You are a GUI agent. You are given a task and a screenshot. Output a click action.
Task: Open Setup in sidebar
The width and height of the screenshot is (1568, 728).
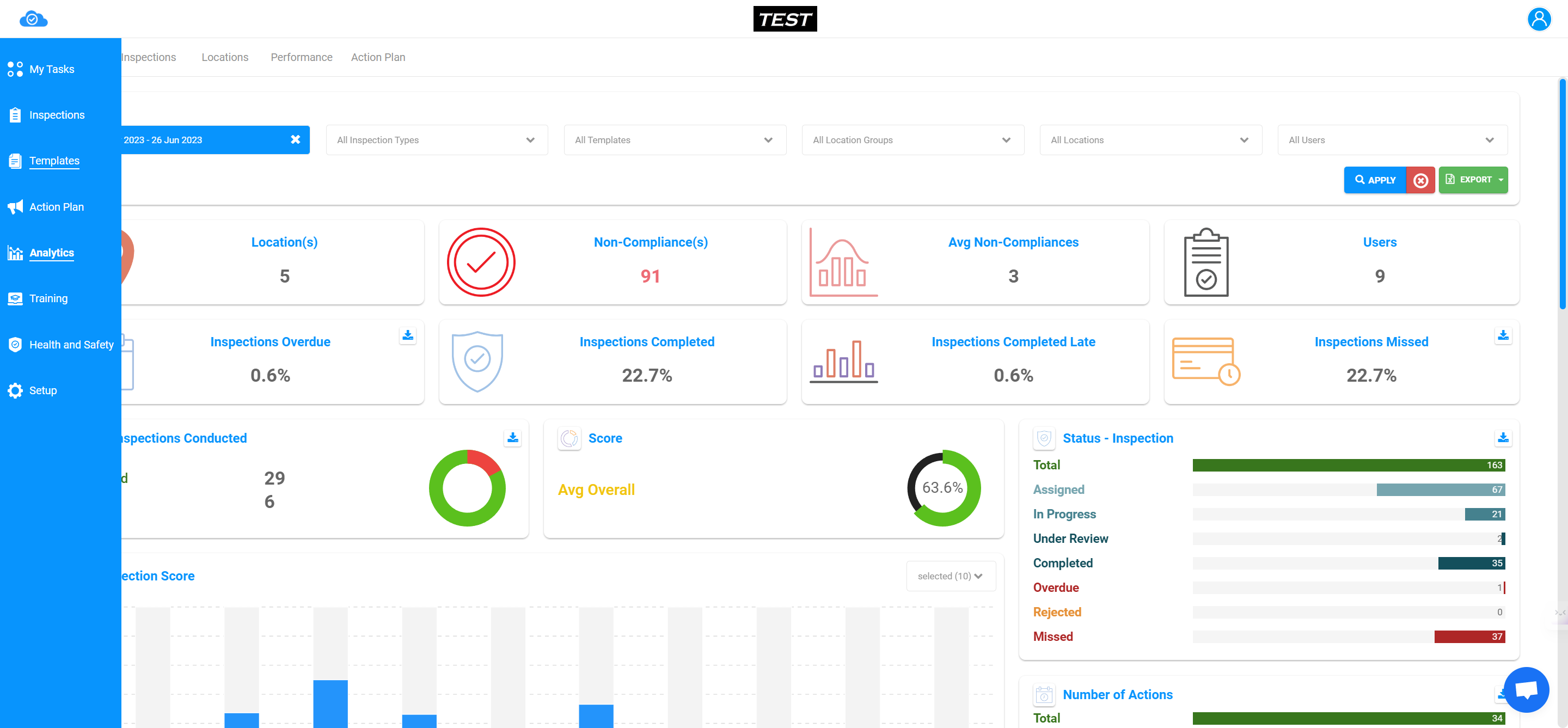pyautogui.click(x=42, y=390)
